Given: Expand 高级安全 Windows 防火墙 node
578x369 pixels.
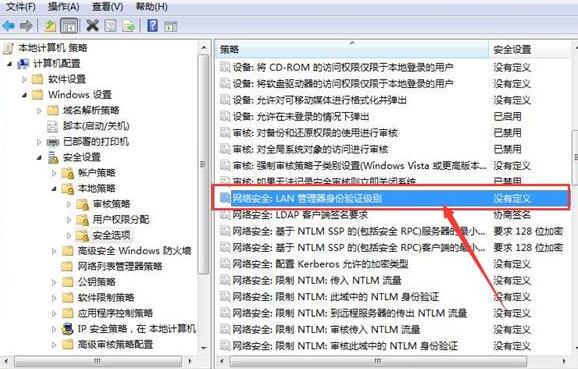Looking at the screenshot, I should coord(54,251).
